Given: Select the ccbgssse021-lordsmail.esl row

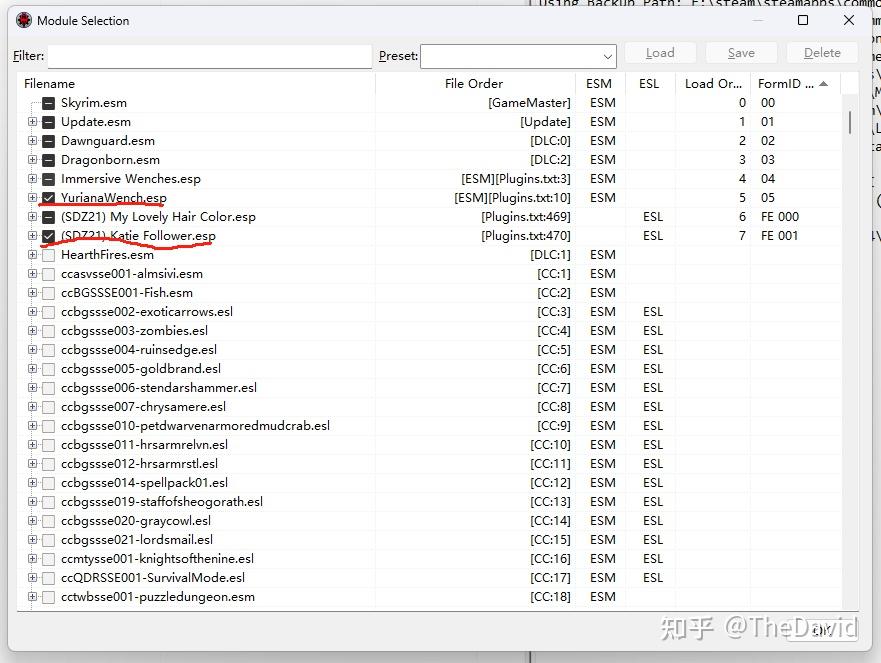Looking at the screenshot, I should tap(430, 540).
